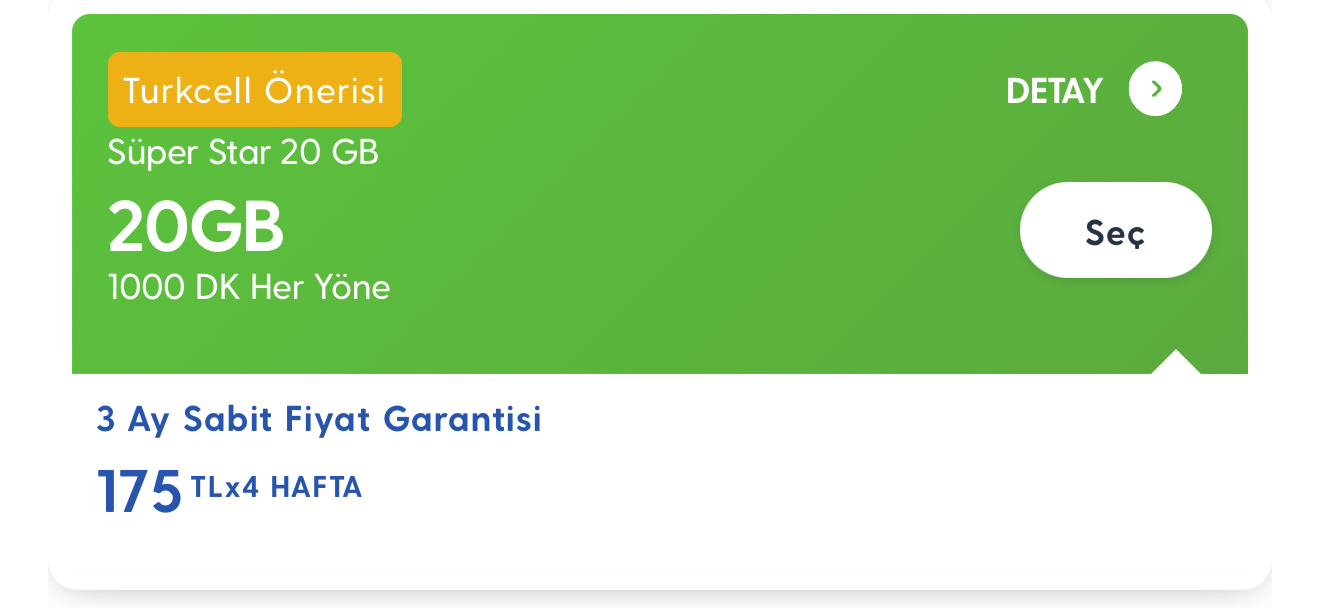Click the HAFTA text beside the price
Viewport: 1320px width, 608px height.
tap(316, 487)
